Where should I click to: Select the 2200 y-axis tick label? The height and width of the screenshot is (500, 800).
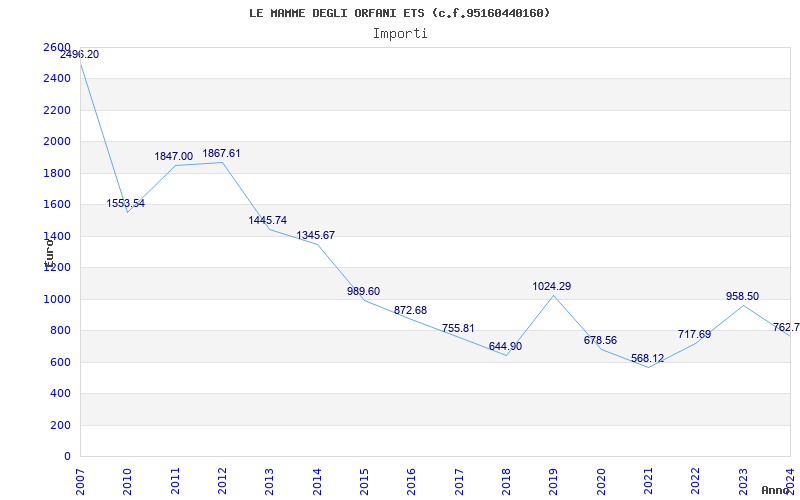click(x=57, y=110)
